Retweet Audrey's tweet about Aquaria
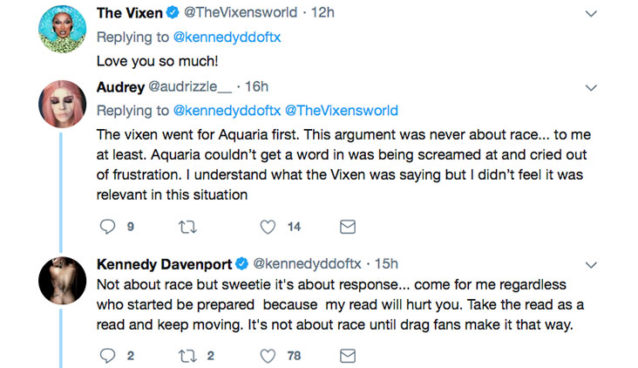638x368 pixels. tap(188, 227)
